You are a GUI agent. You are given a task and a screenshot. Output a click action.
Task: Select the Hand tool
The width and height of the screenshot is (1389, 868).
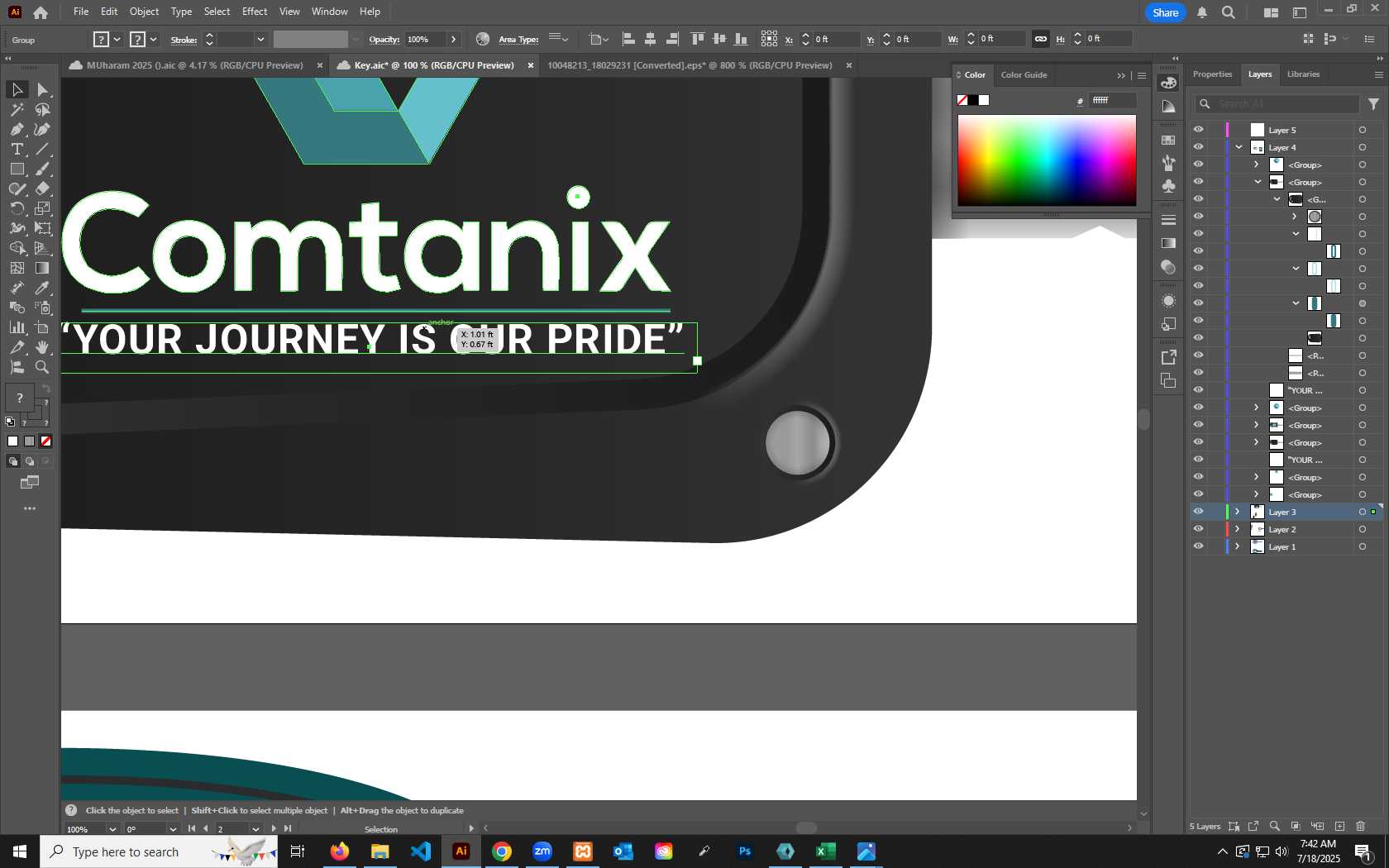pos(43,347)
